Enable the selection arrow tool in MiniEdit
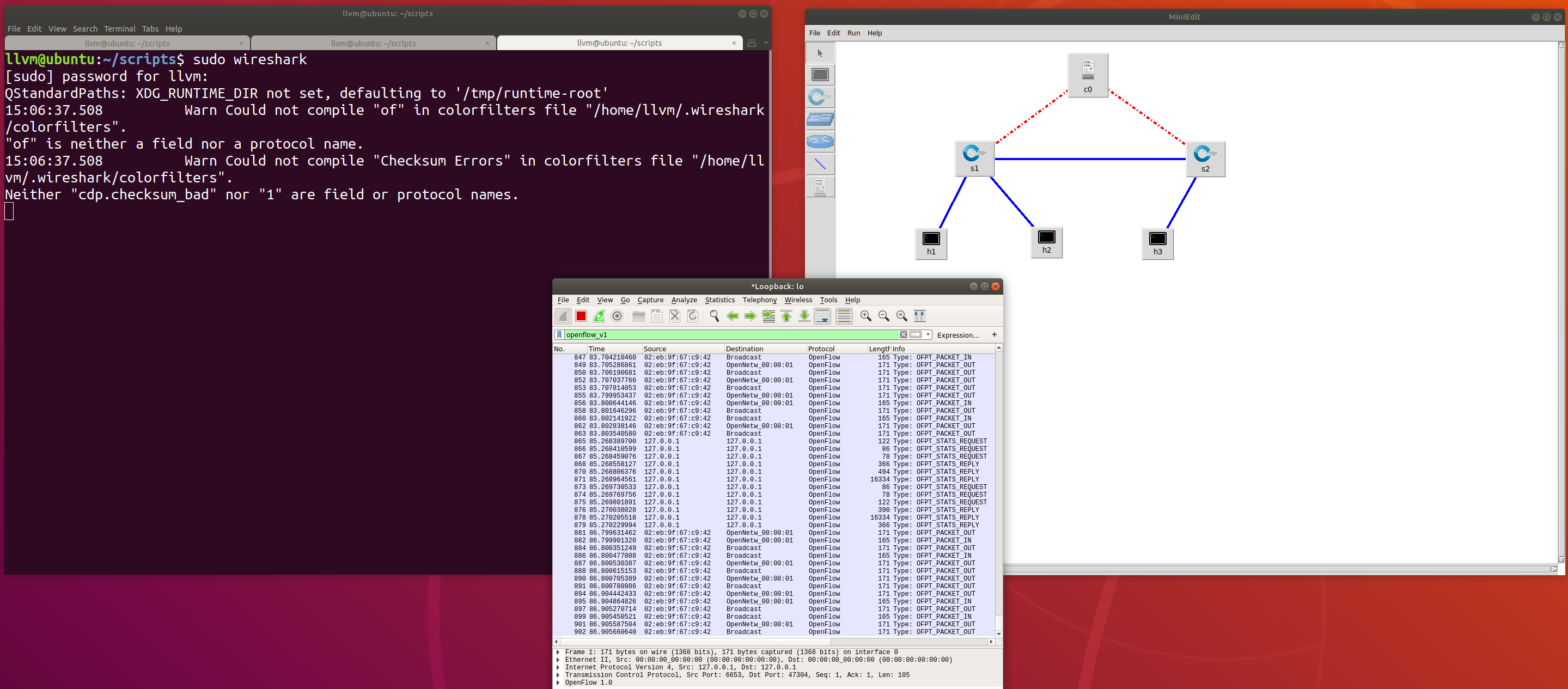Image resolution: width=1568 pixels, height=689 pixels. 820,52
